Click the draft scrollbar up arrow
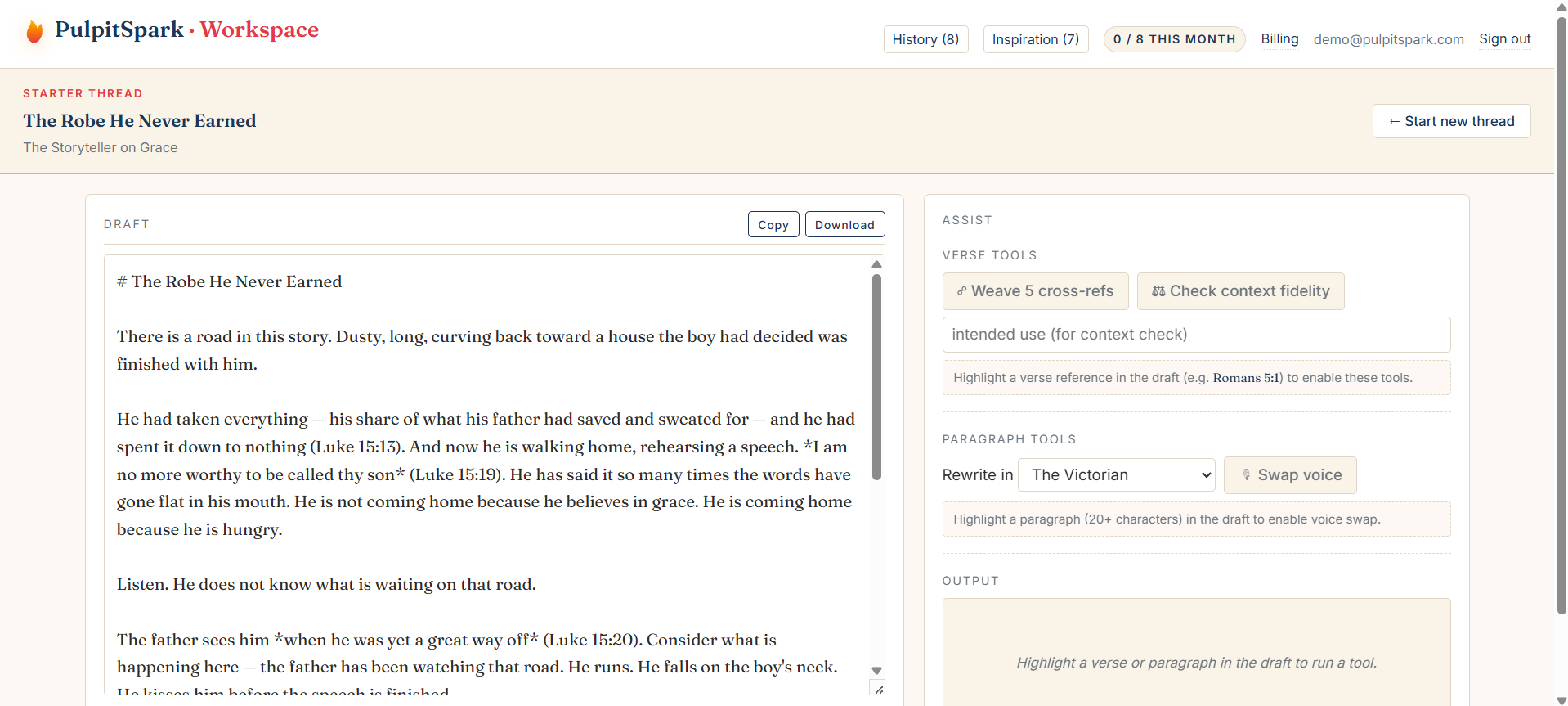Screen dimensions: 1568x706 point(876,264)
